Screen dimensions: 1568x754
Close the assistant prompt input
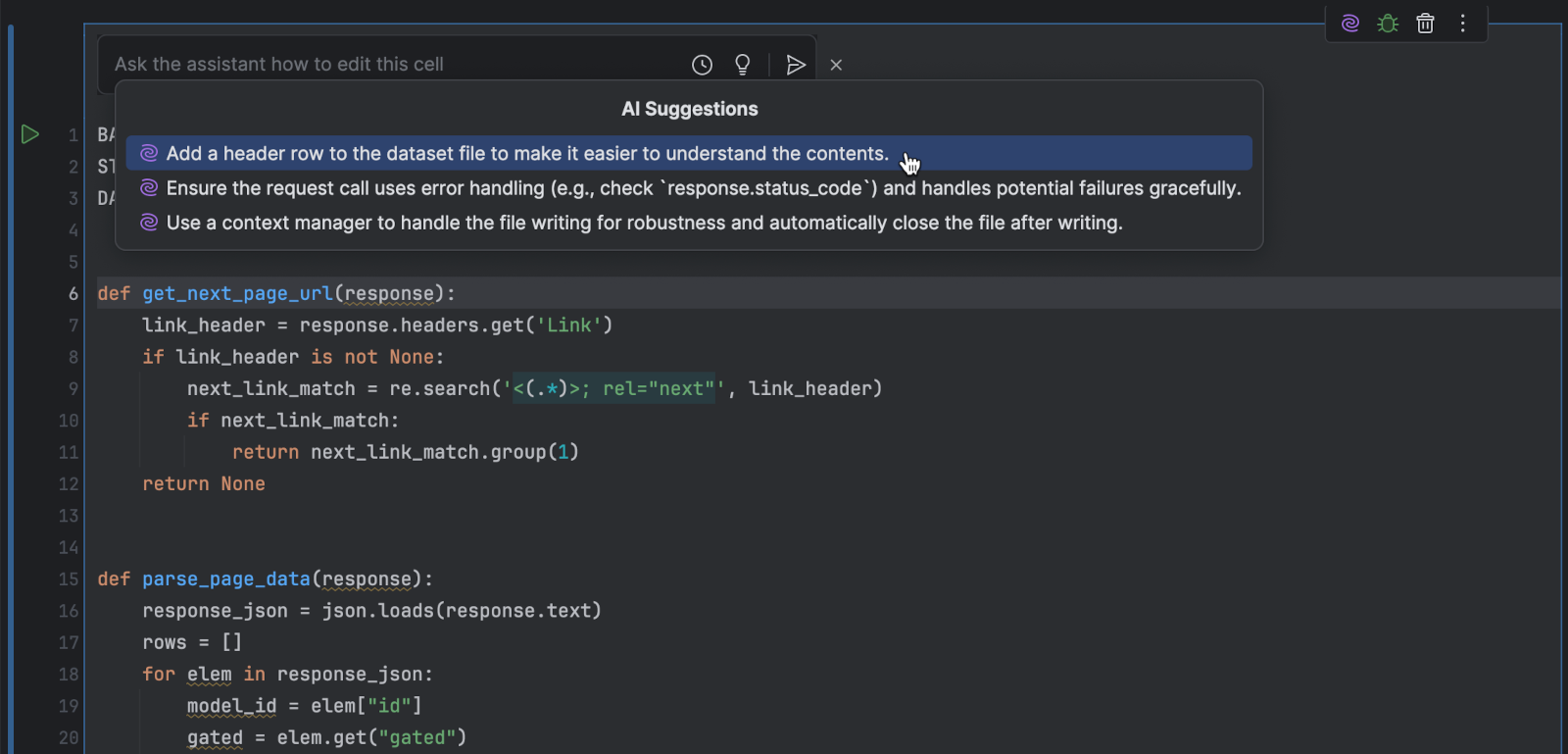coord(836,65)
